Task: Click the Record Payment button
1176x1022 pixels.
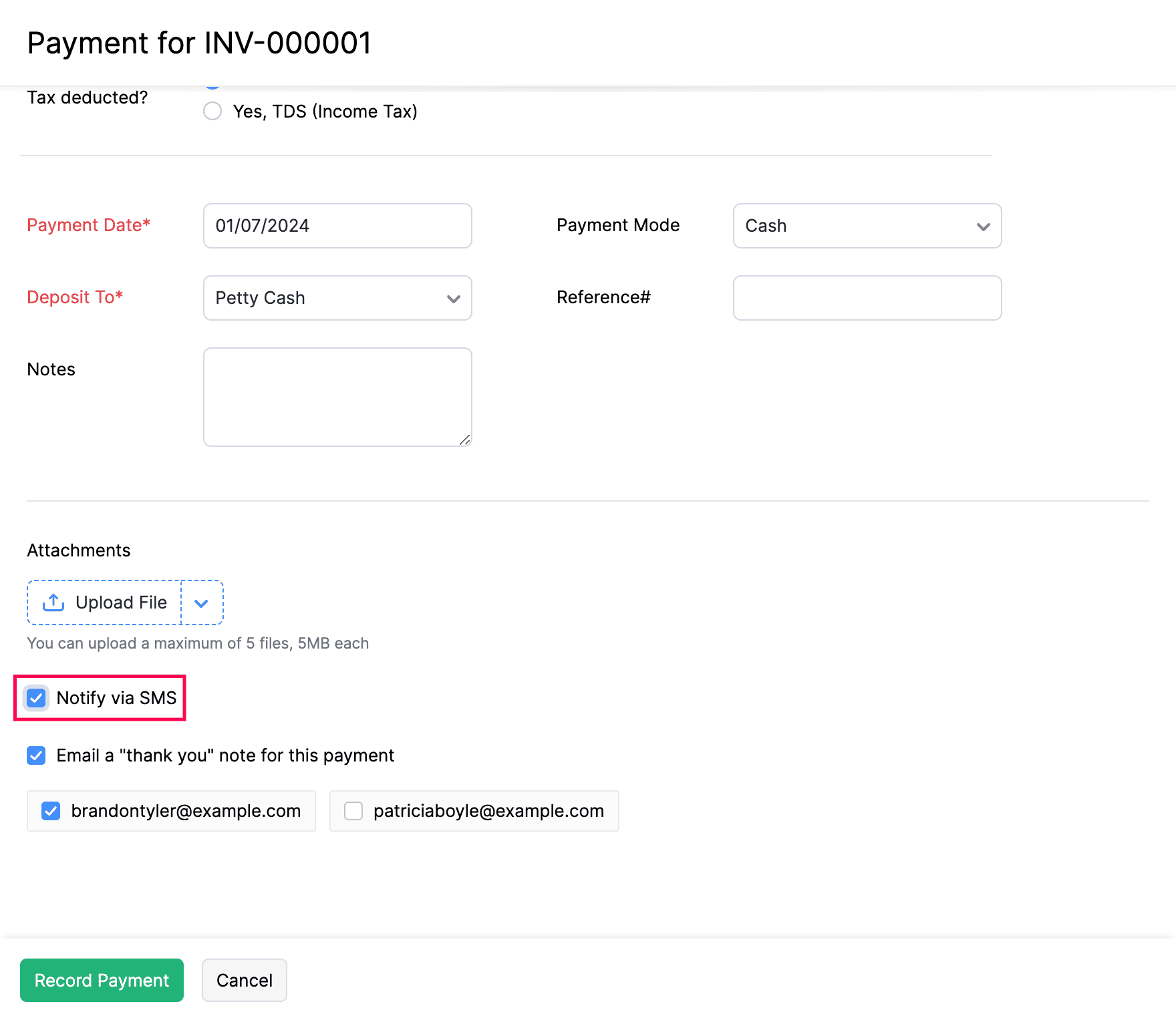Action: (x=102, y=980)
